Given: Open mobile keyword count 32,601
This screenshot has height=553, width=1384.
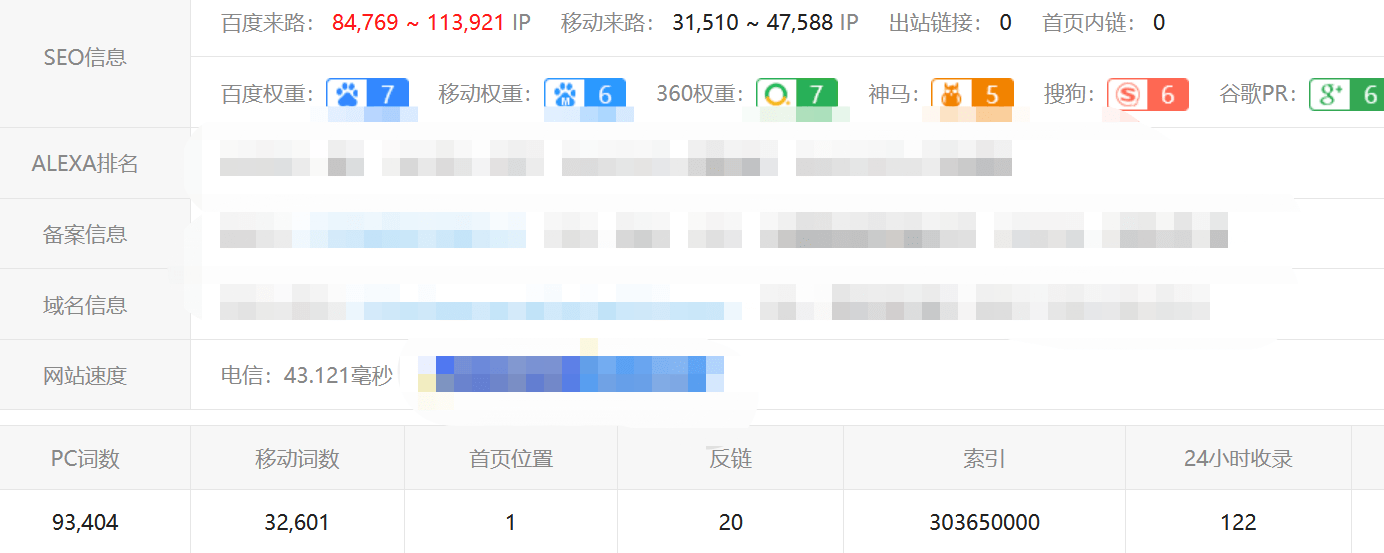Looking at the screenshot, I should tap(297, 522).
